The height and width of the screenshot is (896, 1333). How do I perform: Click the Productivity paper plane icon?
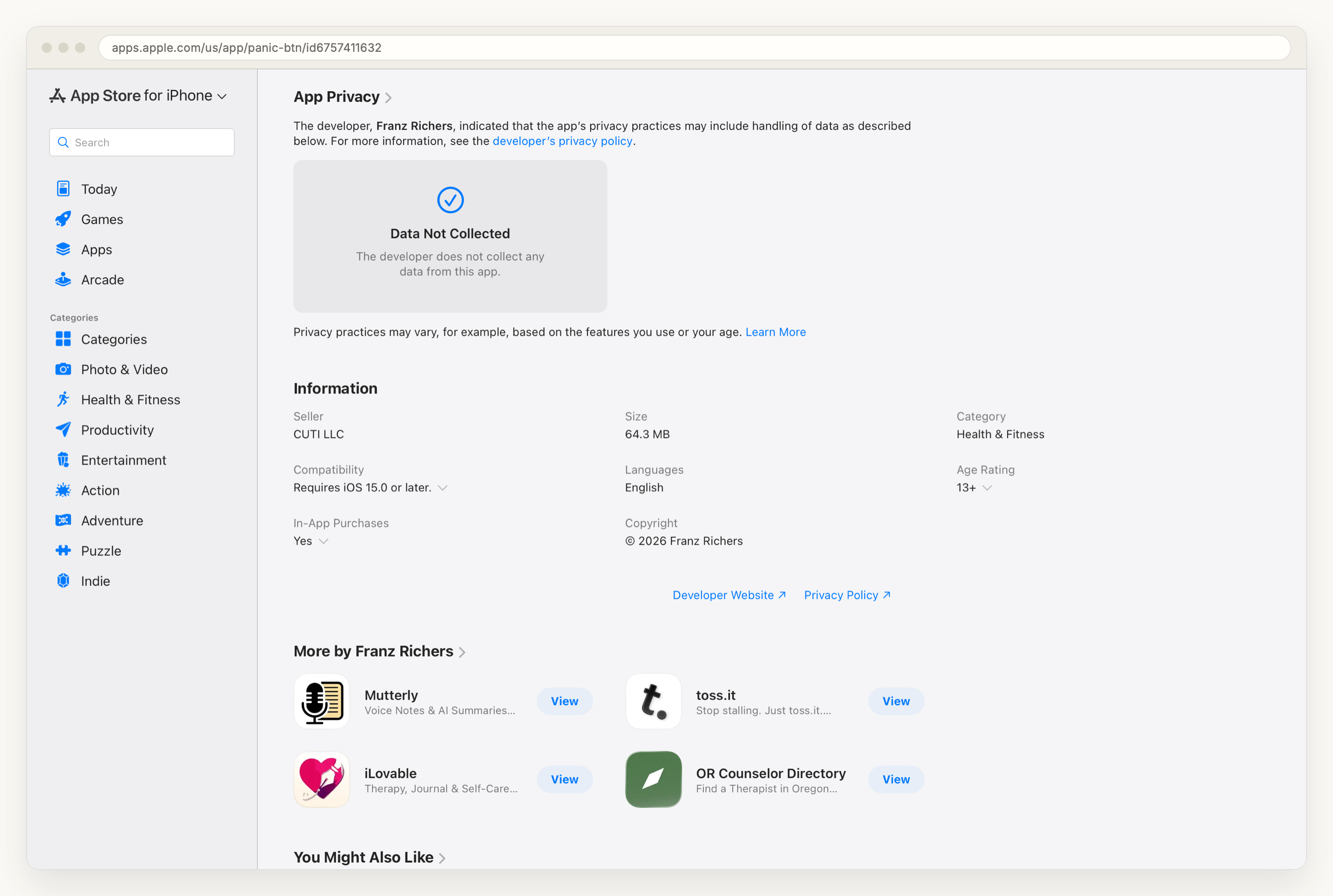(63, 429)
